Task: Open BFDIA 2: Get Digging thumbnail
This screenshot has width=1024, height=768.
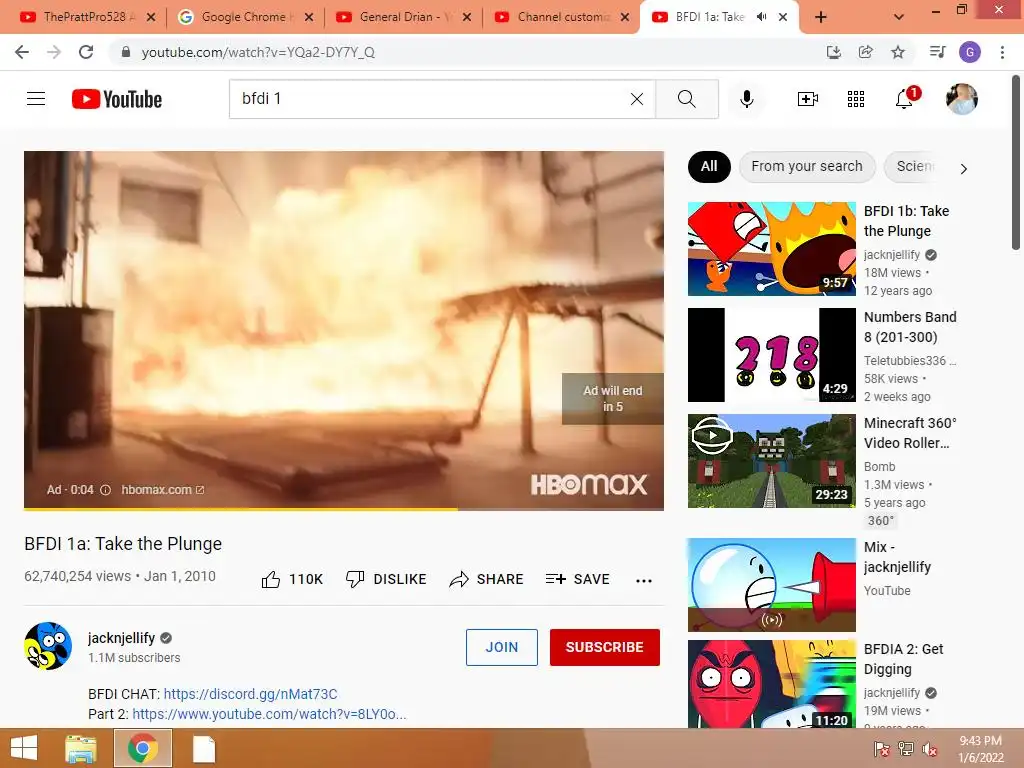Action: [771, 684]
